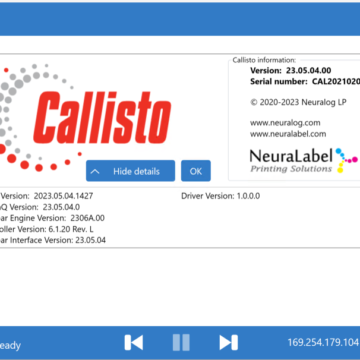Open the www.neuralog.com link
Viewport: 360px width, 360px height.
tap(285, 123)
